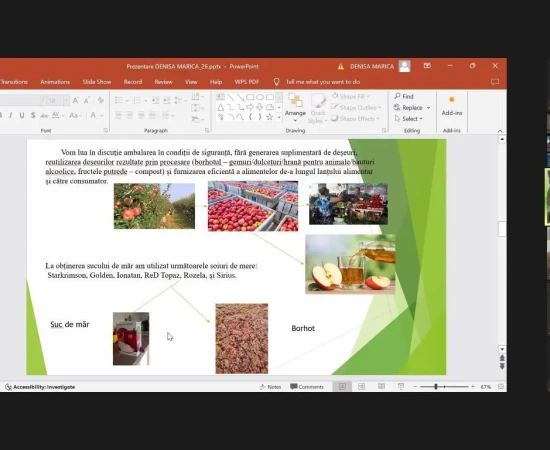Select the Isosceles Triangle shape

(x=221, y=107)
